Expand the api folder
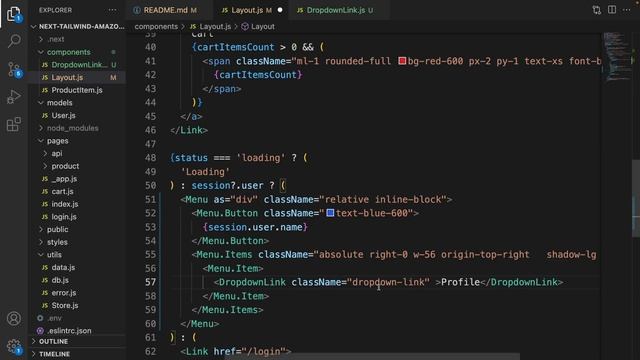640x360 pixels. [77, 153]
